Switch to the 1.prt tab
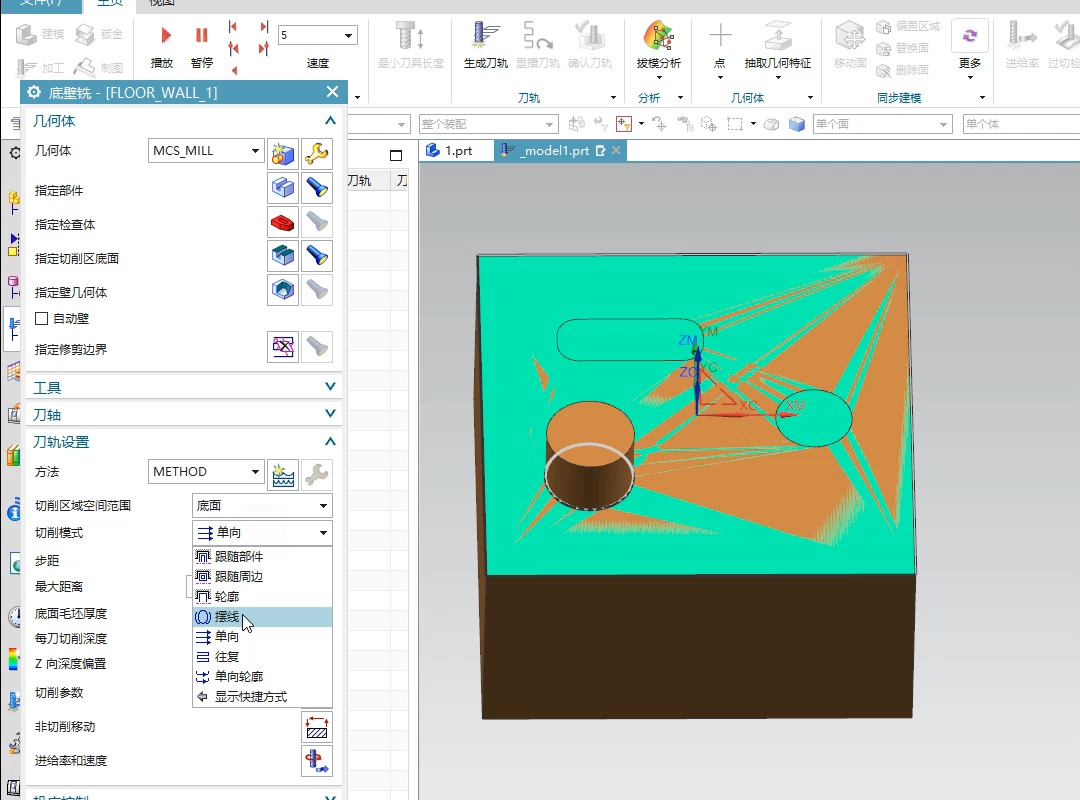Viewport: 1080px width, 800px height. (455, 150)
